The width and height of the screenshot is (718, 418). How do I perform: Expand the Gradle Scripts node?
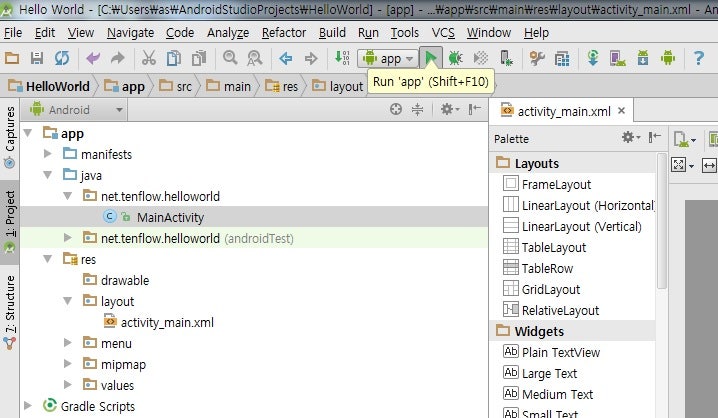(28, 406)
